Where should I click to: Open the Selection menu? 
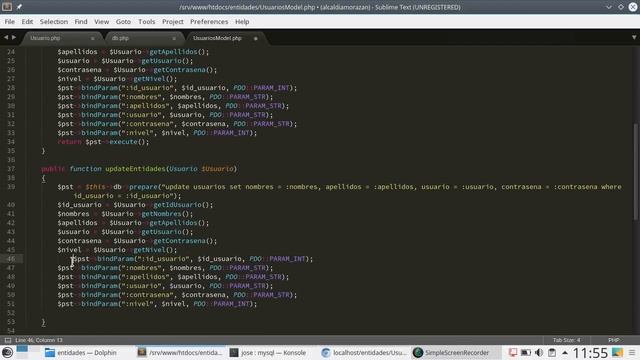[x=54, y=22]
